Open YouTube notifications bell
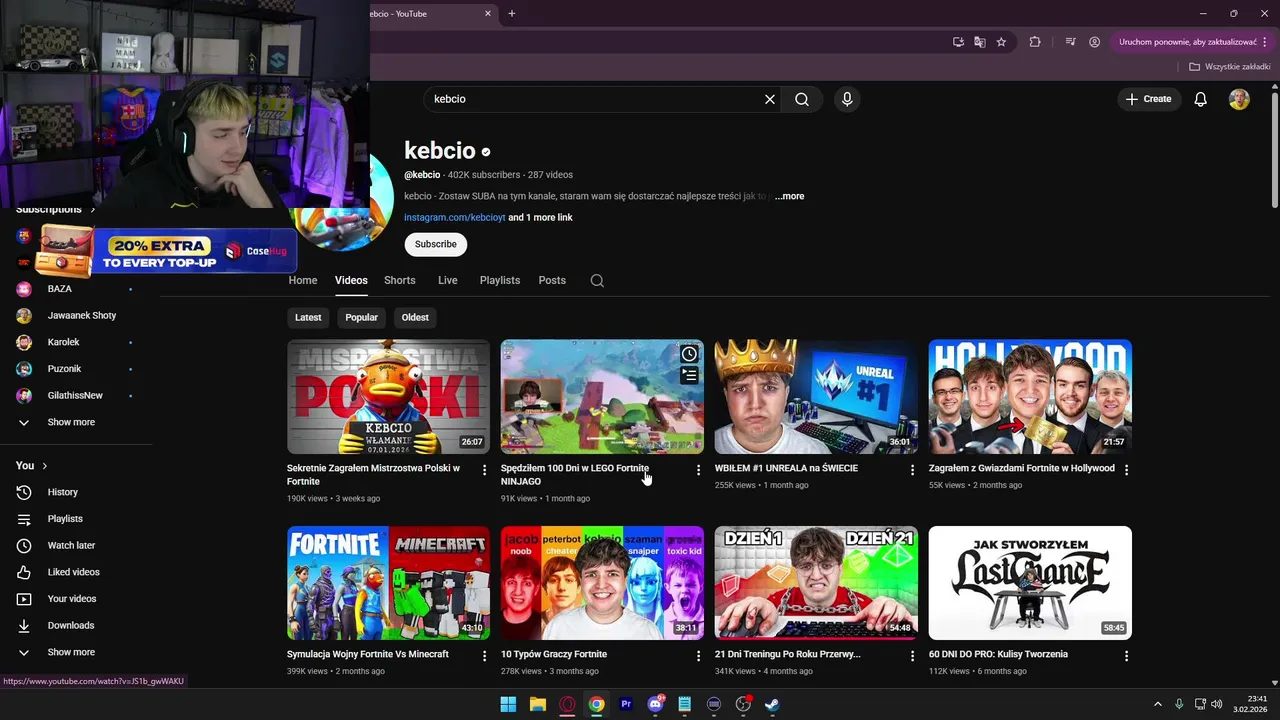 pos(1201,99)
